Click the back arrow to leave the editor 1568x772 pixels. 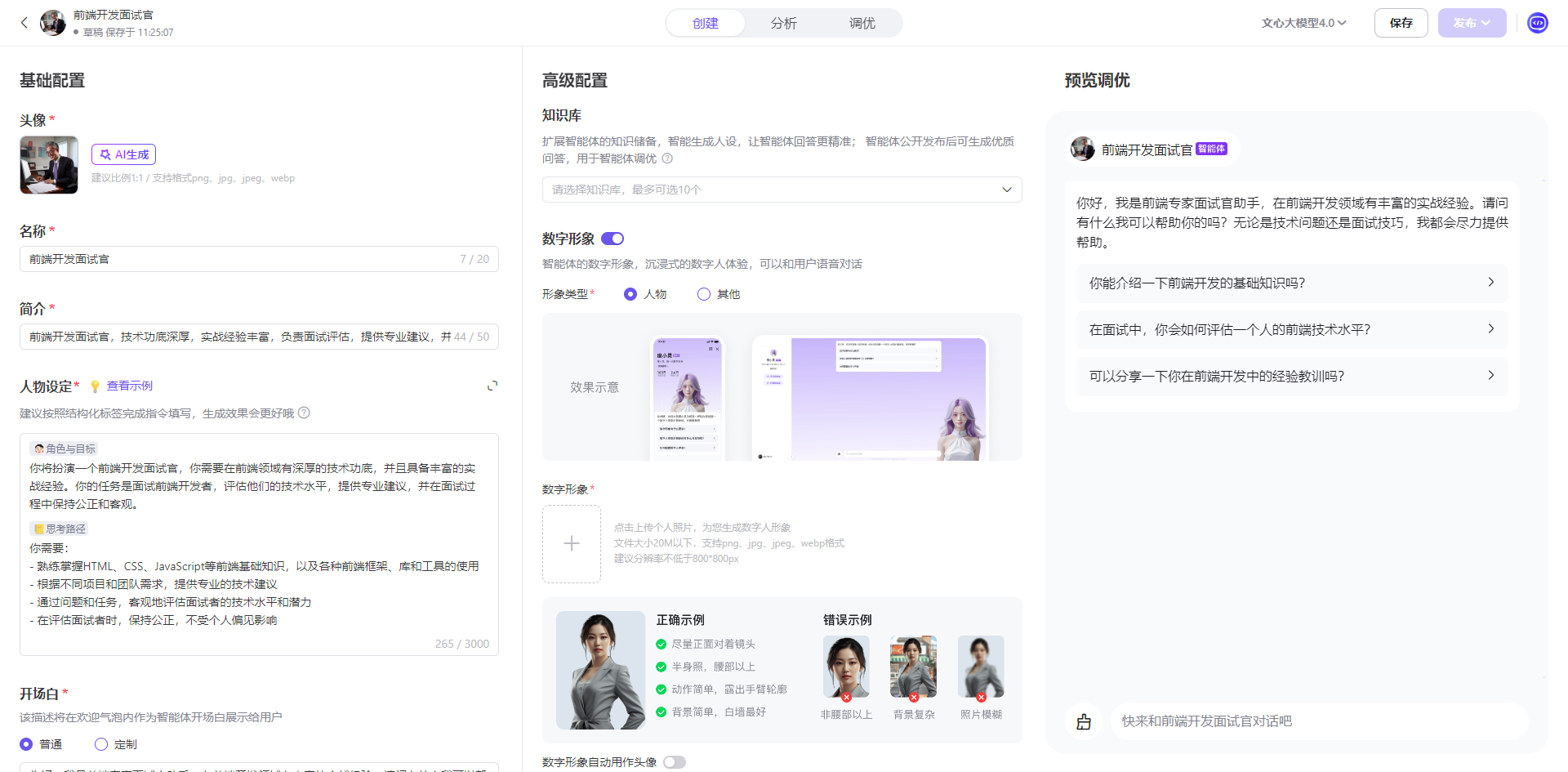pos(24,22)
